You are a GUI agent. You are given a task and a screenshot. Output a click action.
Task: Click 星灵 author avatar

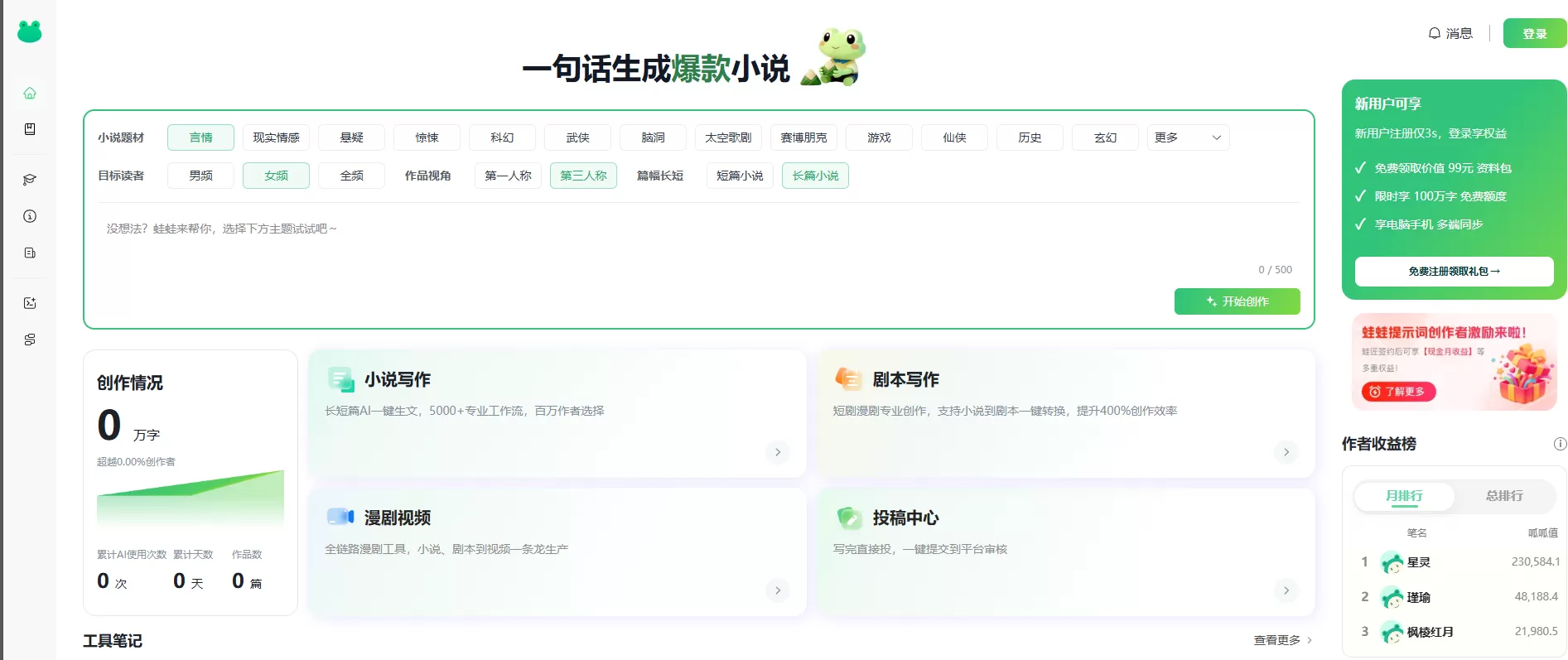click(x=1392, y=562)
